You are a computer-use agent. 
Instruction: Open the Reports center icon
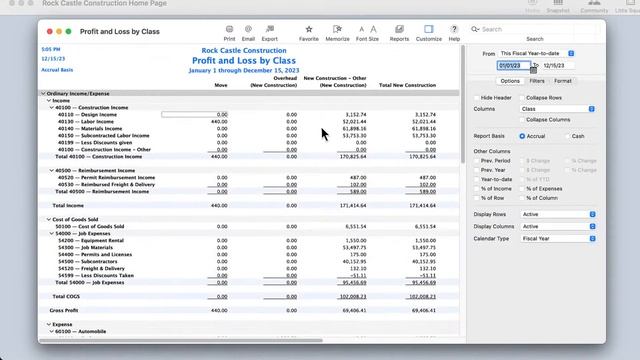(x=399, y=33)
